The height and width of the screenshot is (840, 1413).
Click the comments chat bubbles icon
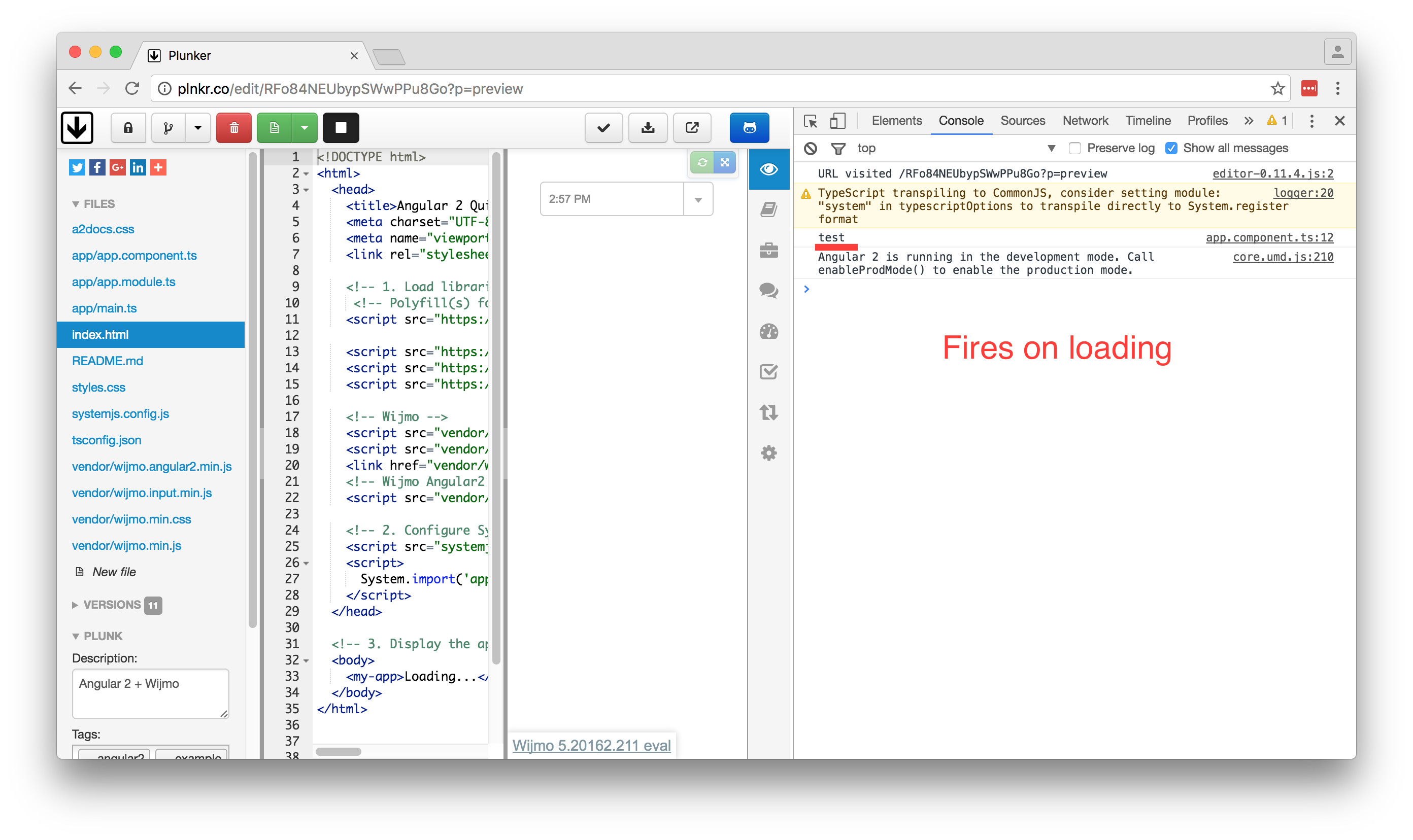(768, 291)
